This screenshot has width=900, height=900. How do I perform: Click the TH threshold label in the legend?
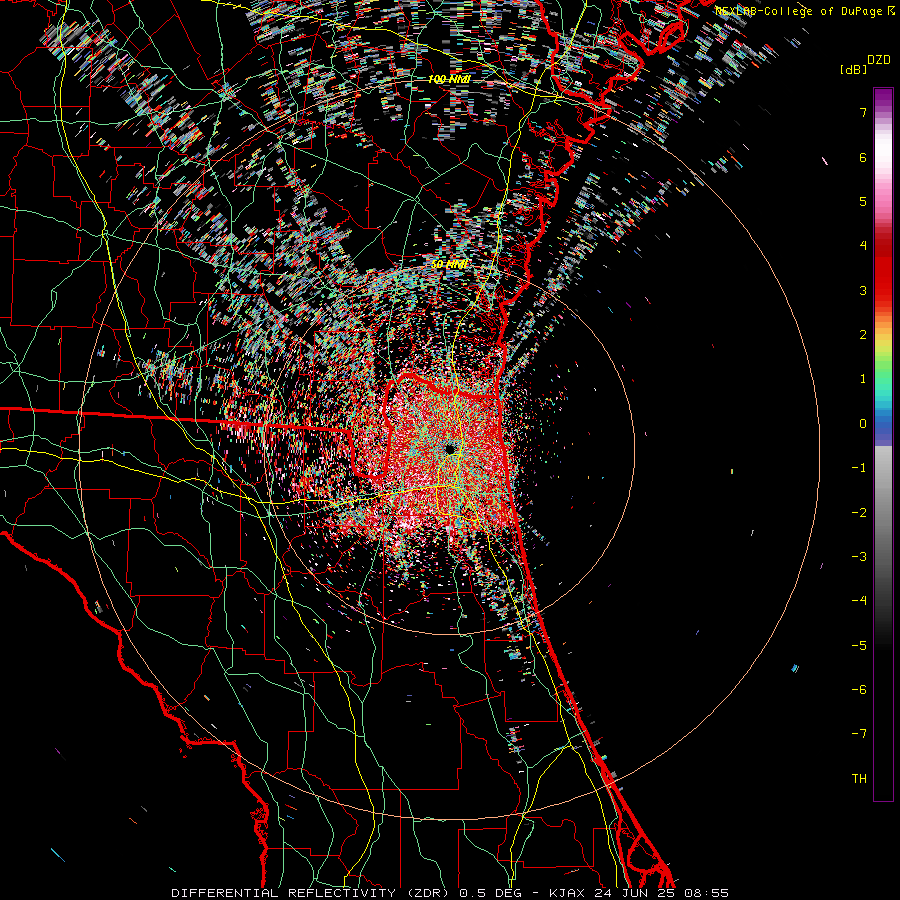[859, 778]
